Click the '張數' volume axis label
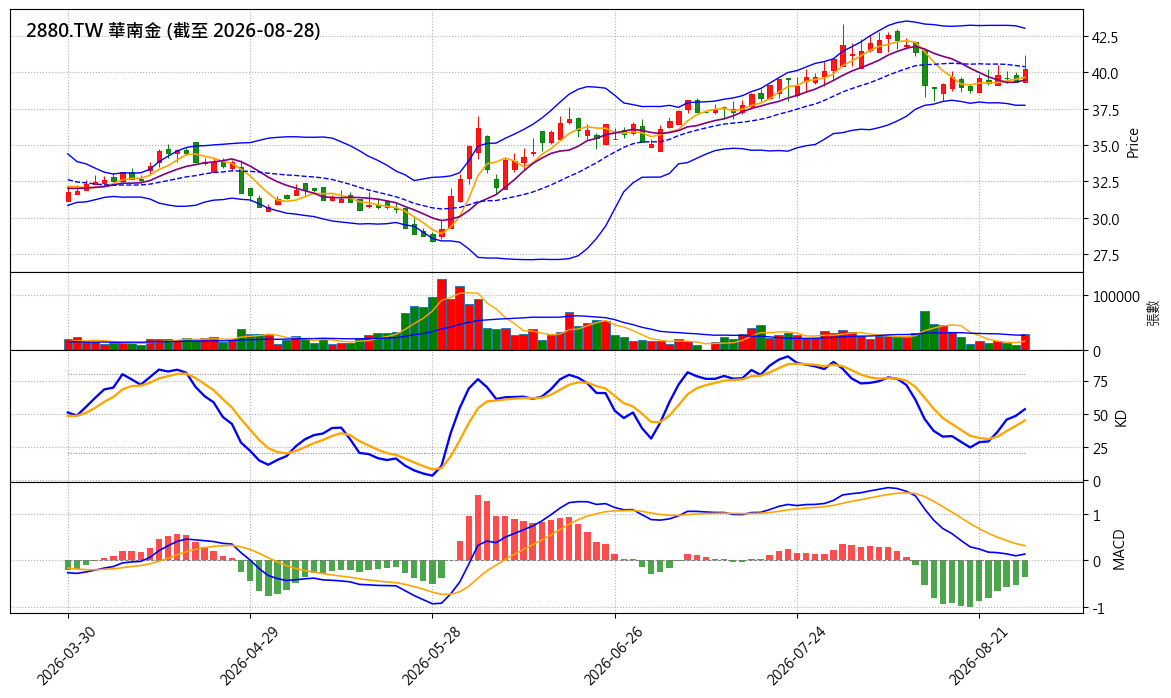 (x=1154, y=312)
